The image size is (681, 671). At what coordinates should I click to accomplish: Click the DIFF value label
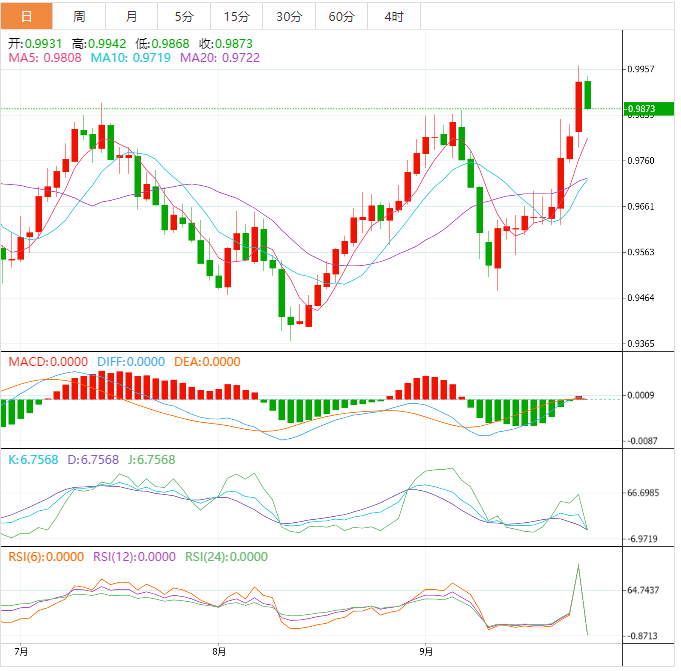coord(131,361)
